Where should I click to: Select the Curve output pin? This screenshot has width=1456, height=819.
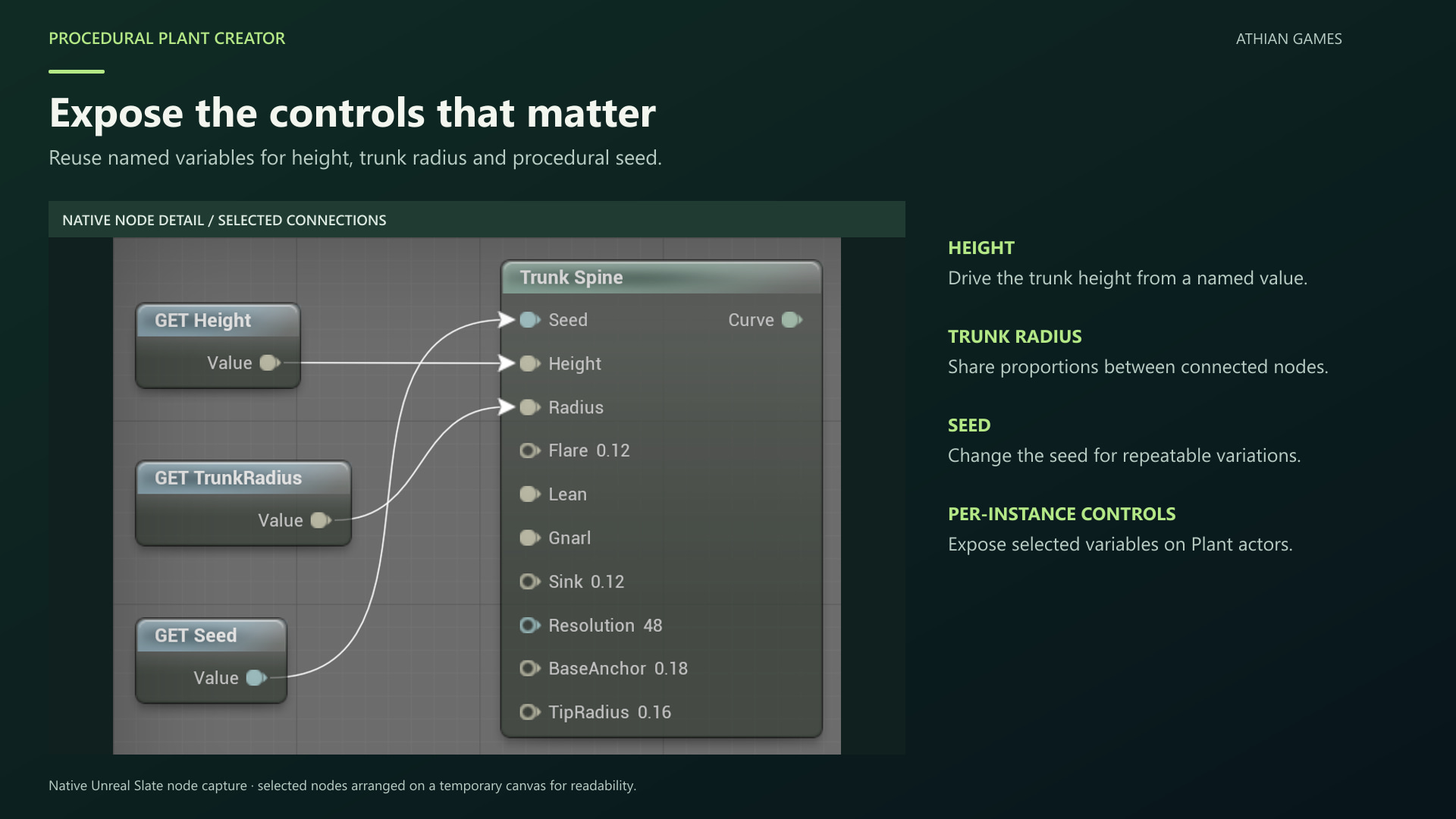pos(792,320)
